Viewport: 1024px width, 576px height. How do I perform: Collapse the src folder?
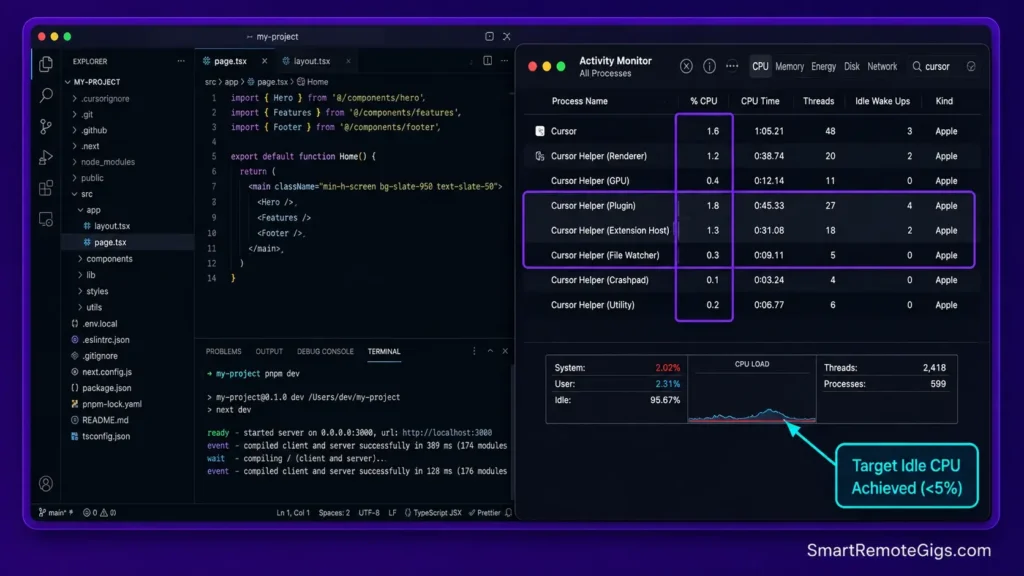(82, 194)
